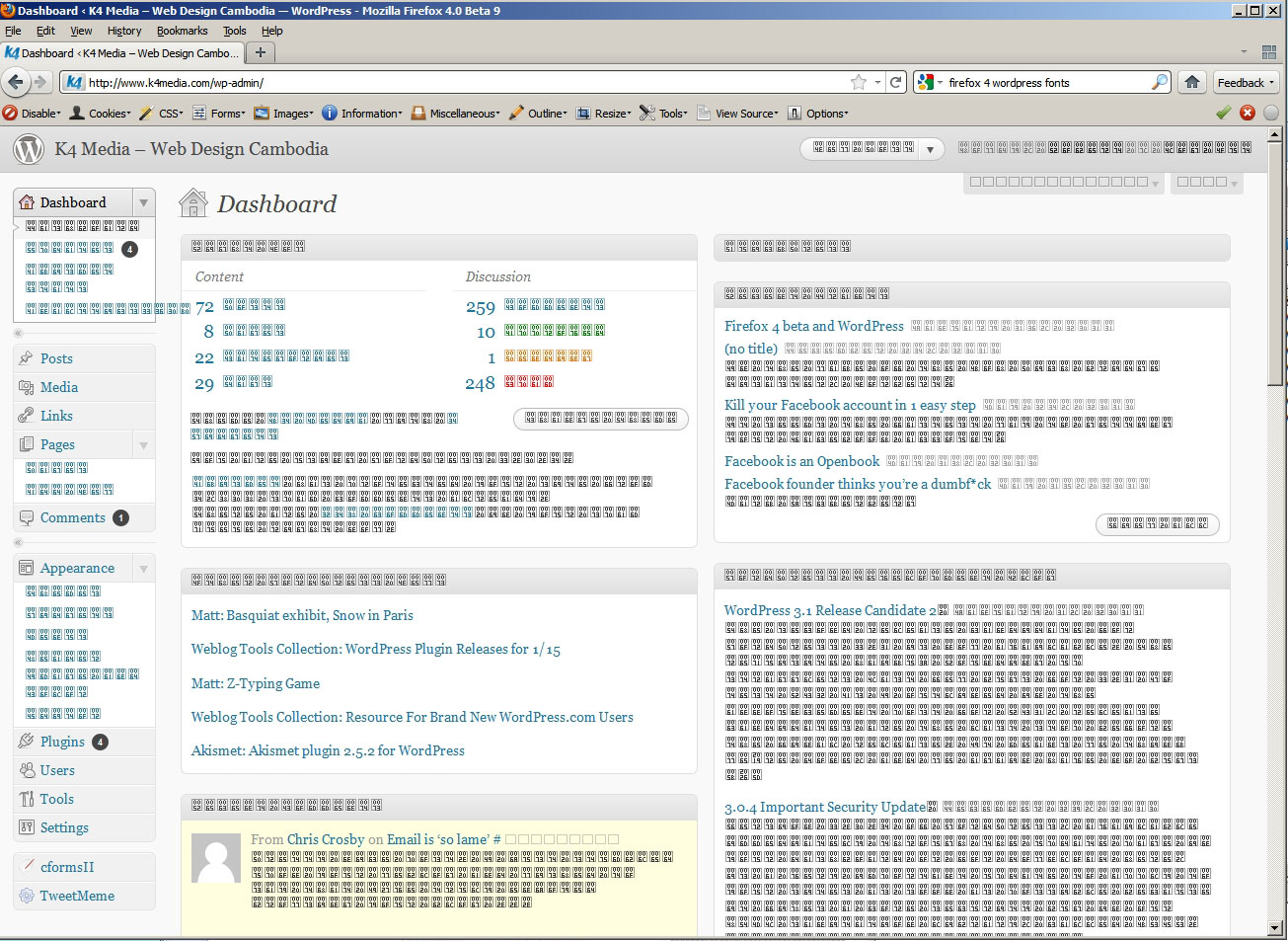Open a new tab with plus button
The width and height of the screenshot is (1288, 941).
(x=261, y=52)
